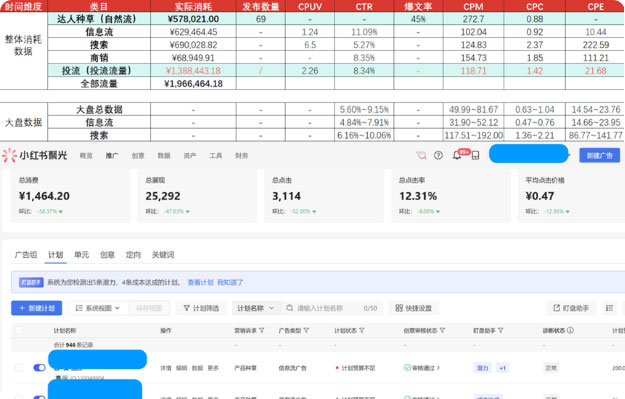The height and width of the screenshot is (399, 625).
Task: Filter the 广告类型 column via funnel icon
Action: coord(306,330)
